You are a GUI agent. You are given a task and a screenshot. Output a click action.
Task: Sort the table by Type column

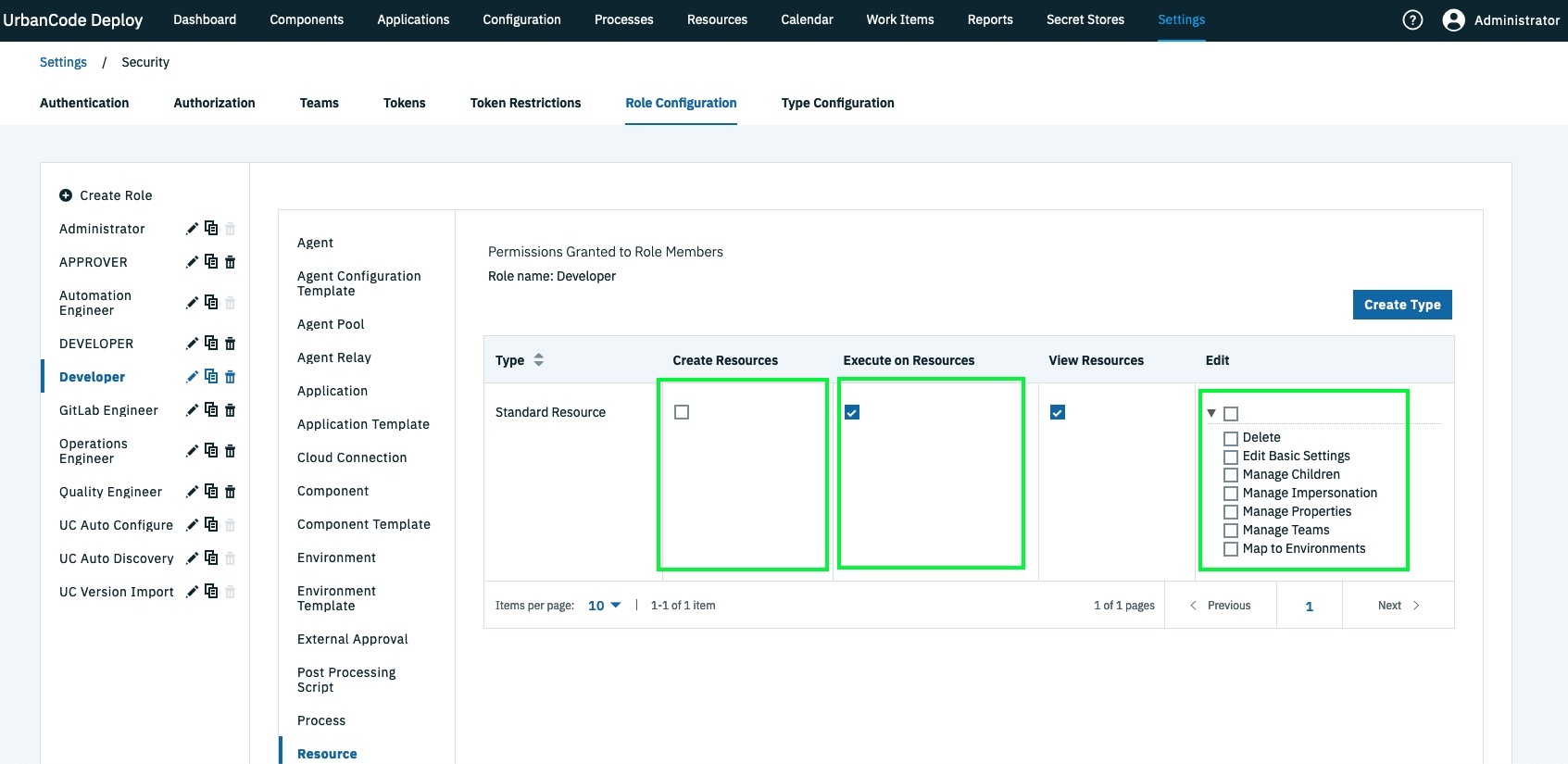538,360
